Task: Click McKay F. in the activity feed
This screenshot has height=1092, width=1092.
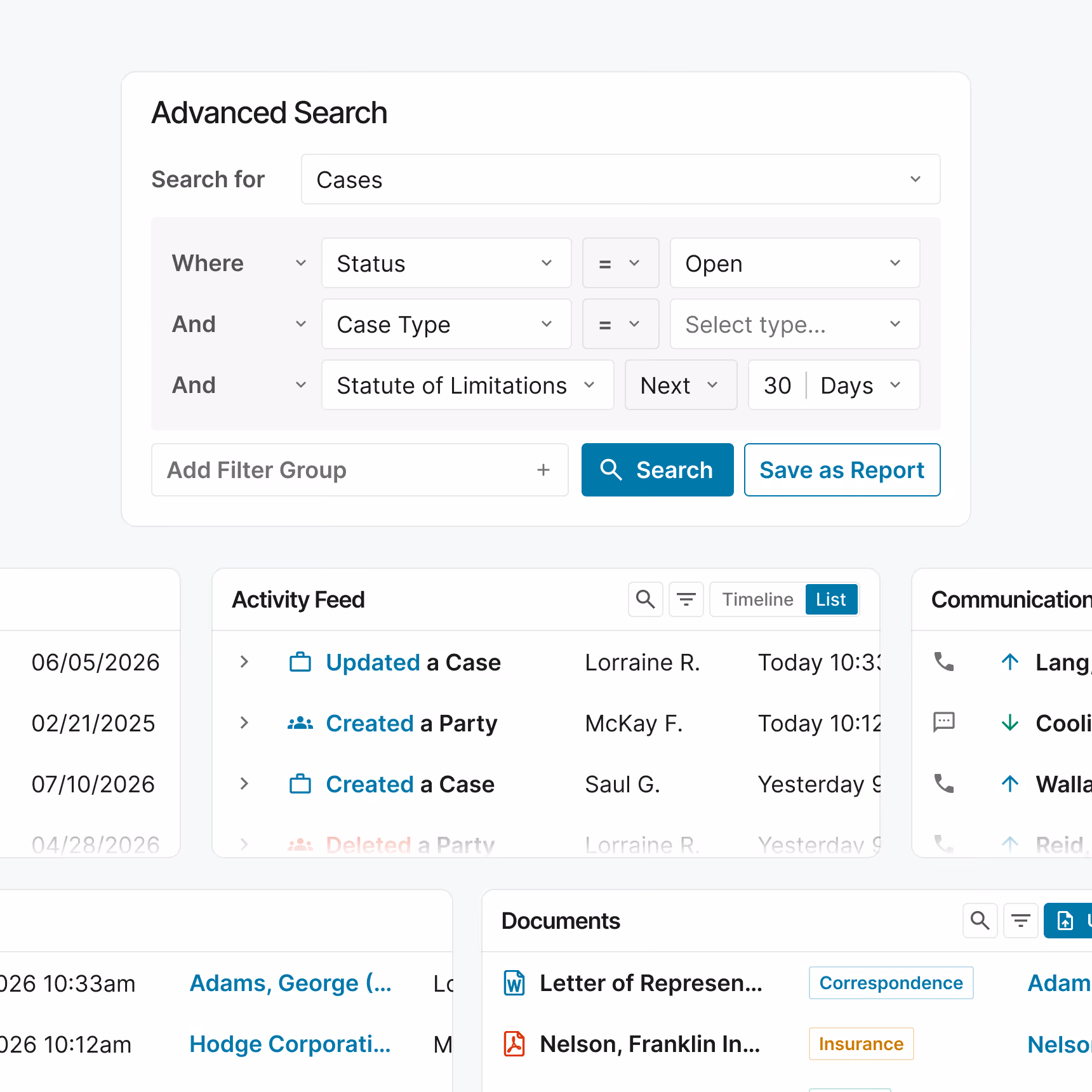Action: tap(634, 723)
